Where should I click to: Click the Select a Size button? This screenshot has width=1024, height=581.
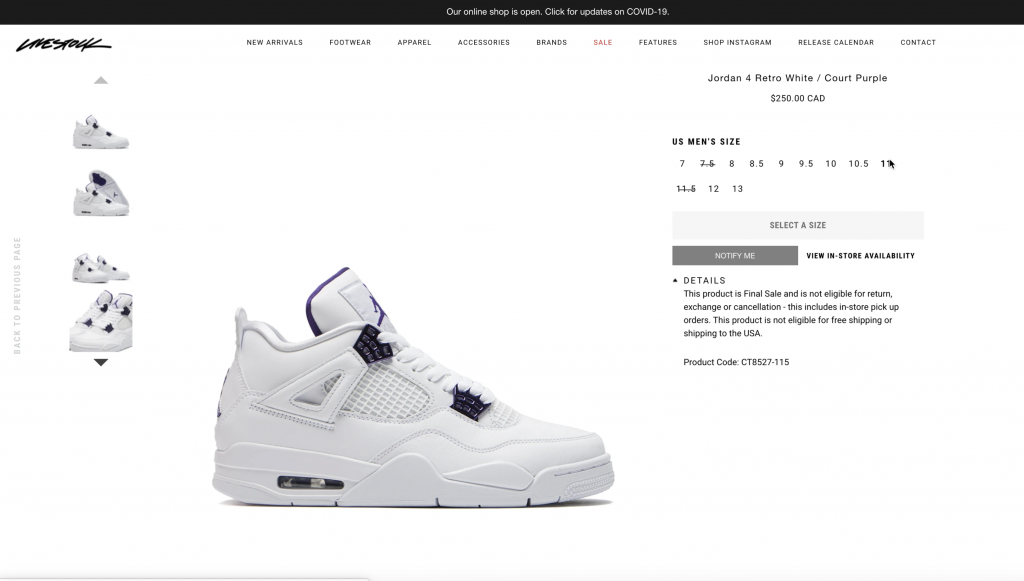click(797, 225)
